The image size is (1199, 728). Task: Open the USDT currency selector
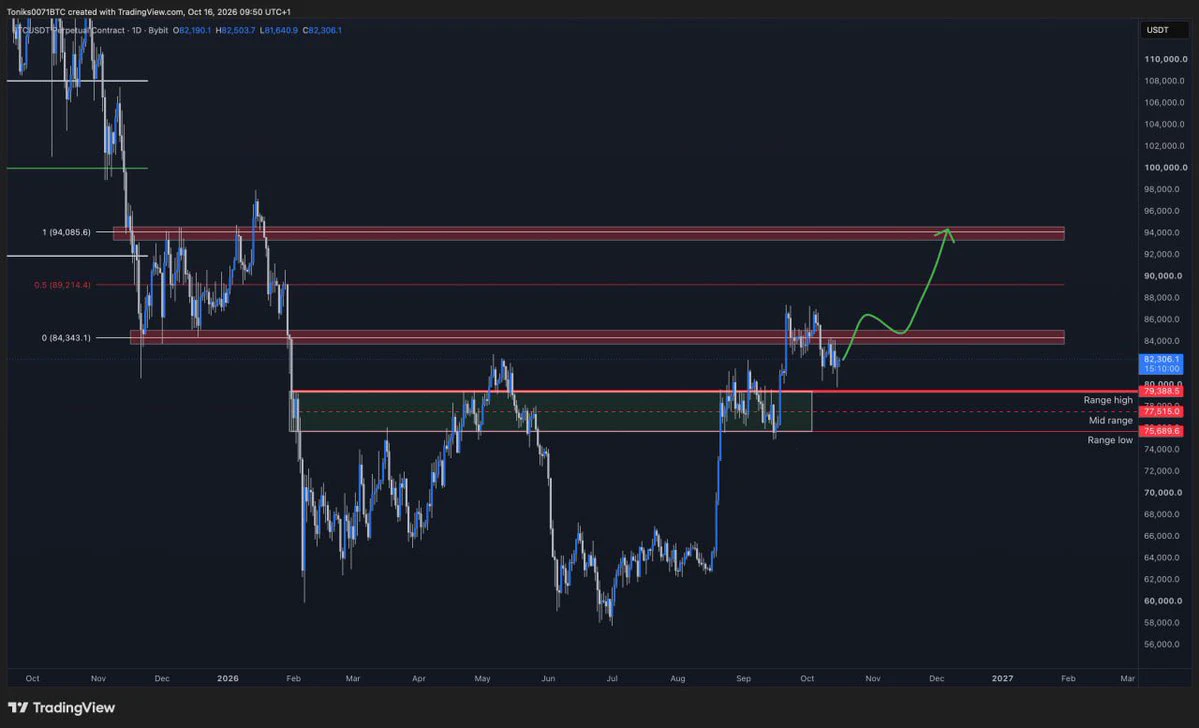pyautogui.click(x=1165, y=30)
